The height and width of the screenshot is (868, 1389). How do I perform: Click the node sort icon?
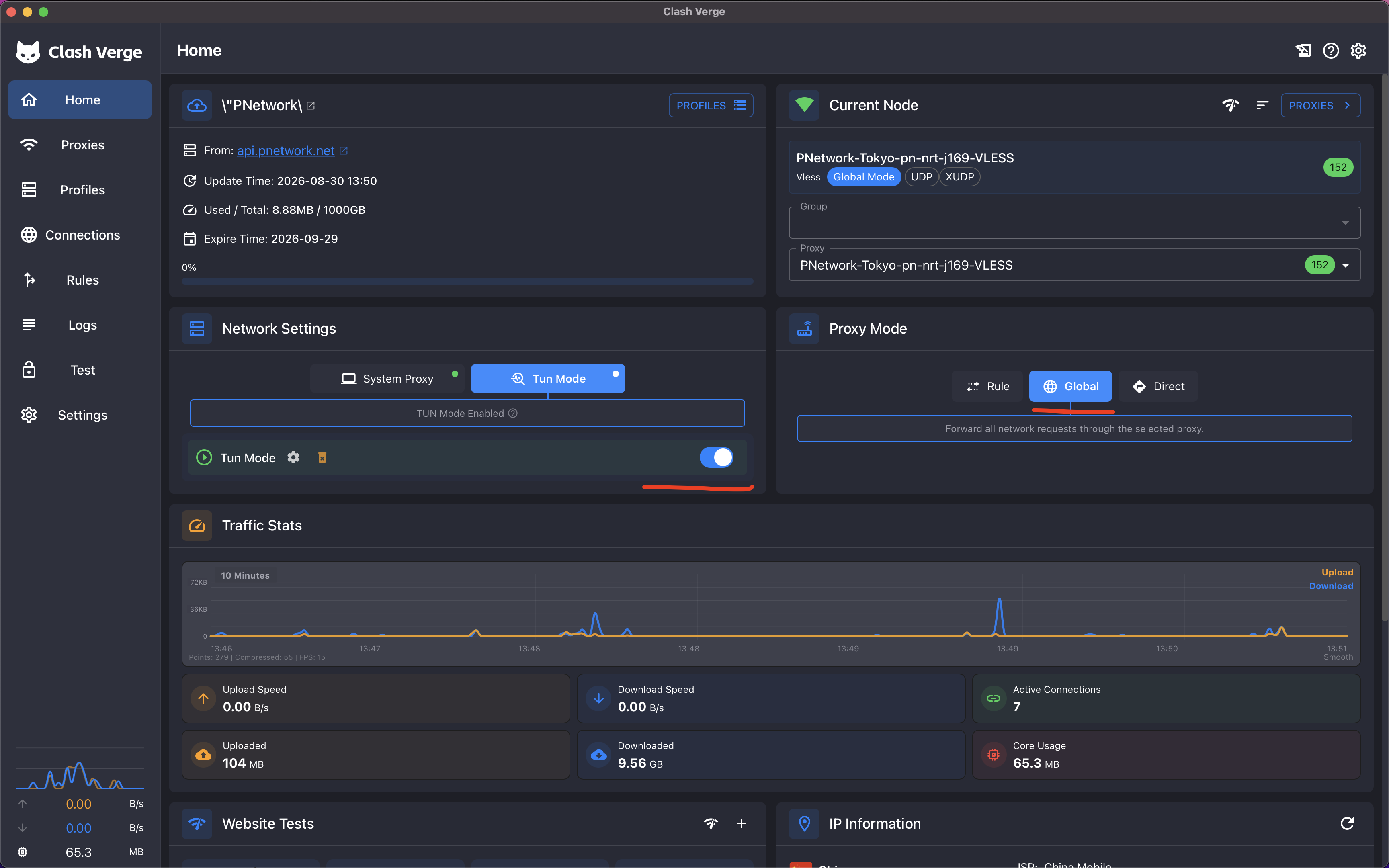pyautogui.click(x=1262, y=105)
